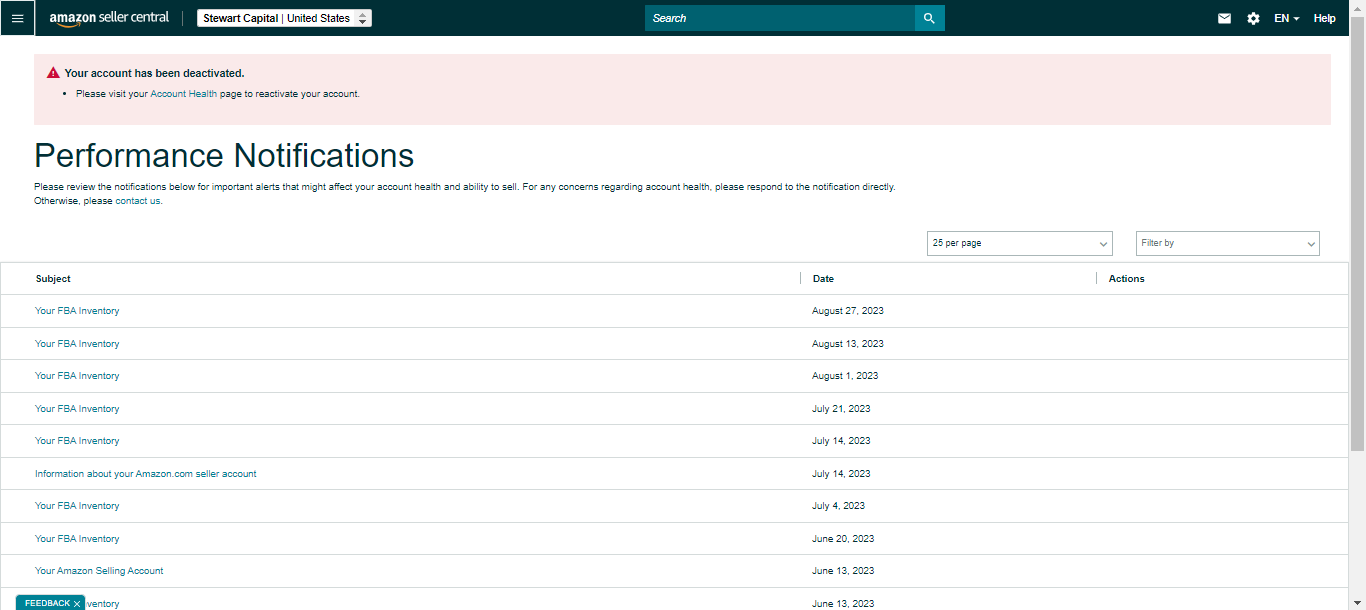This screenshot has width=1366, height=610.
Task: Open the June 20, 2023 FBA Inventory notification
Action: coord(77,539)
